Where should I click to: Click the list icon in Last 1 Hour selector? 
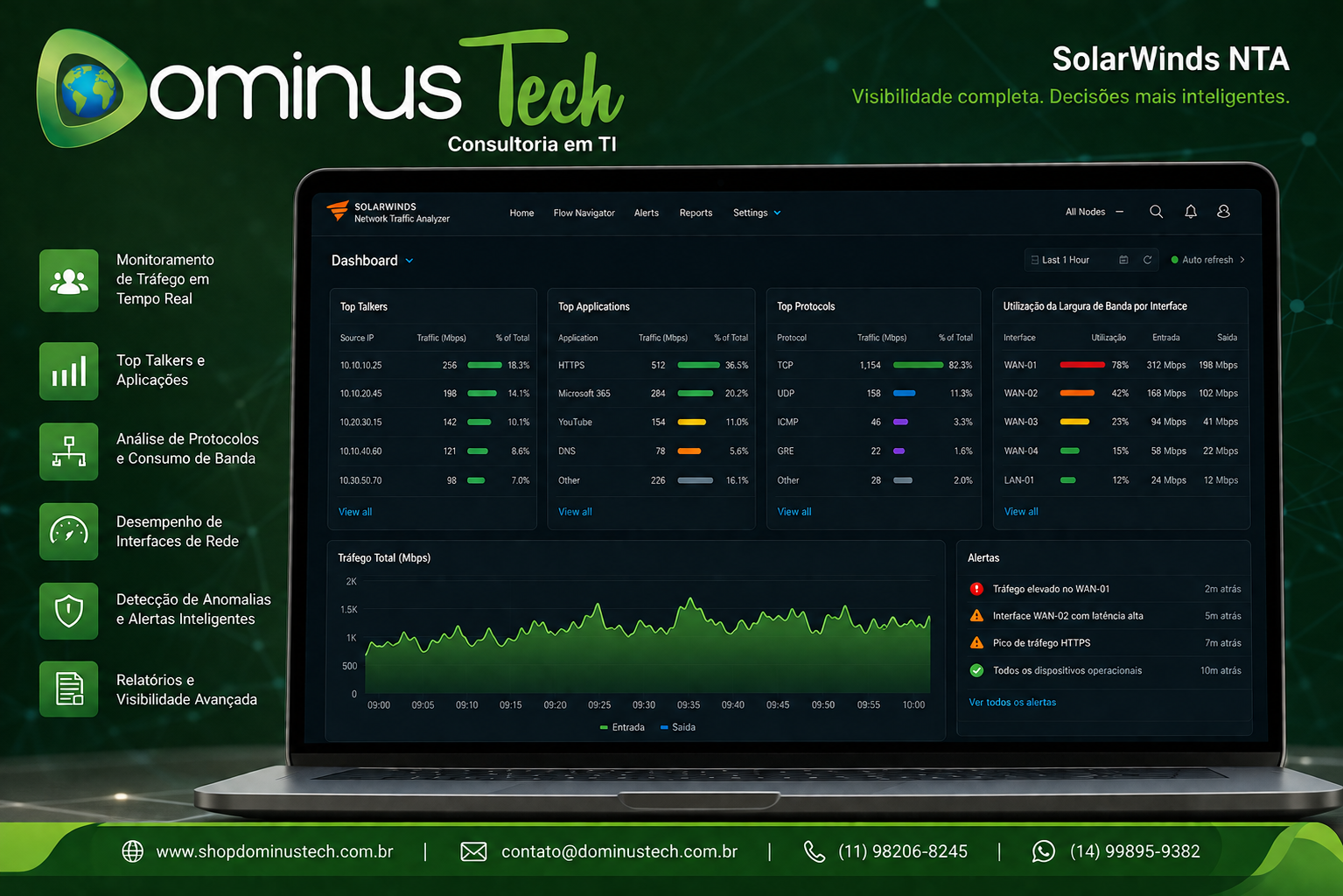click(1035, 260)
